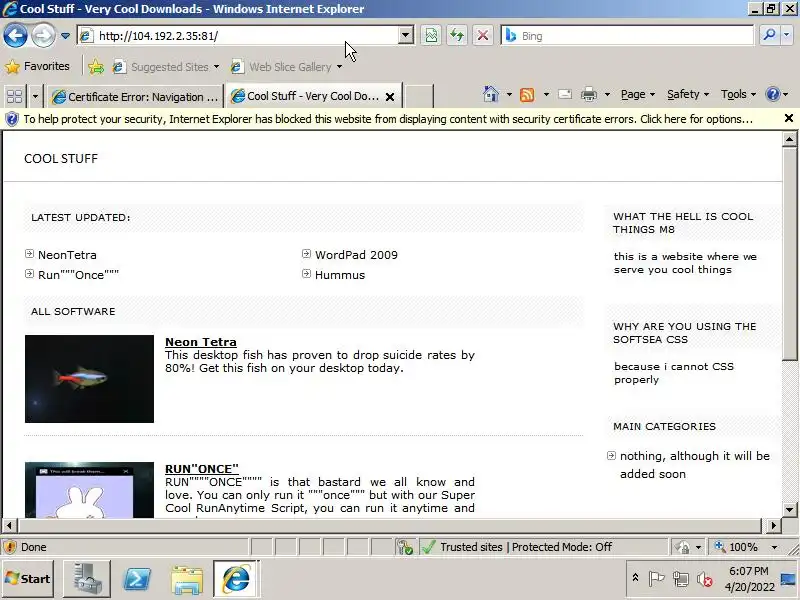Expand Home button dropdown arrow
800x600 pixels.
point(509,94)
